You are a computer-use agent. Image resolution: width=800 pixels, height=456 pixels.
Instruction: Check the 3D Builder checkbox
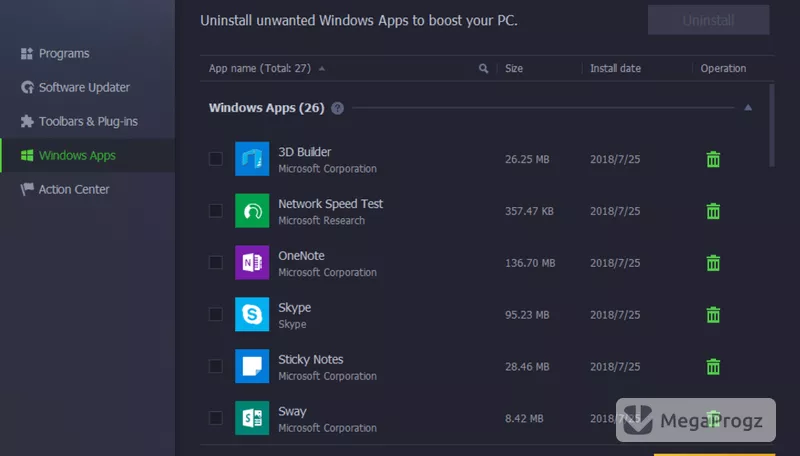216,159
